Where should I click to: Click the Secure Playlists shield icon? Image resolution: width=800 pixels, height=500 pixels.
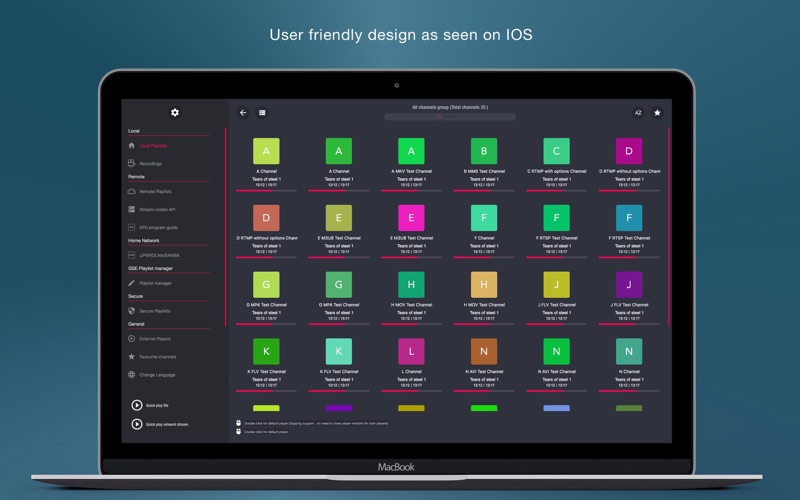pyautogui.click(x=131, y=311)
